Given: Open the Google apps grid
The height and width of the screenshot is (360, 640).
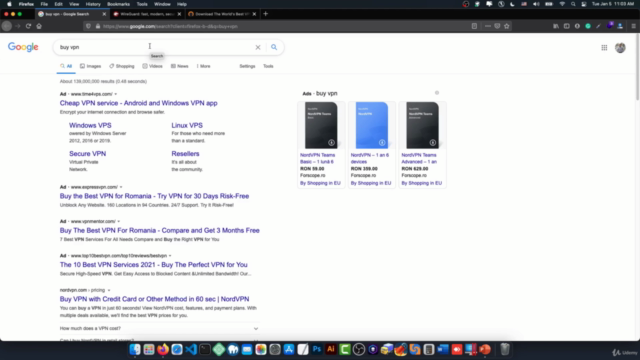Looking at the screenshot, I should coord(604,48).
